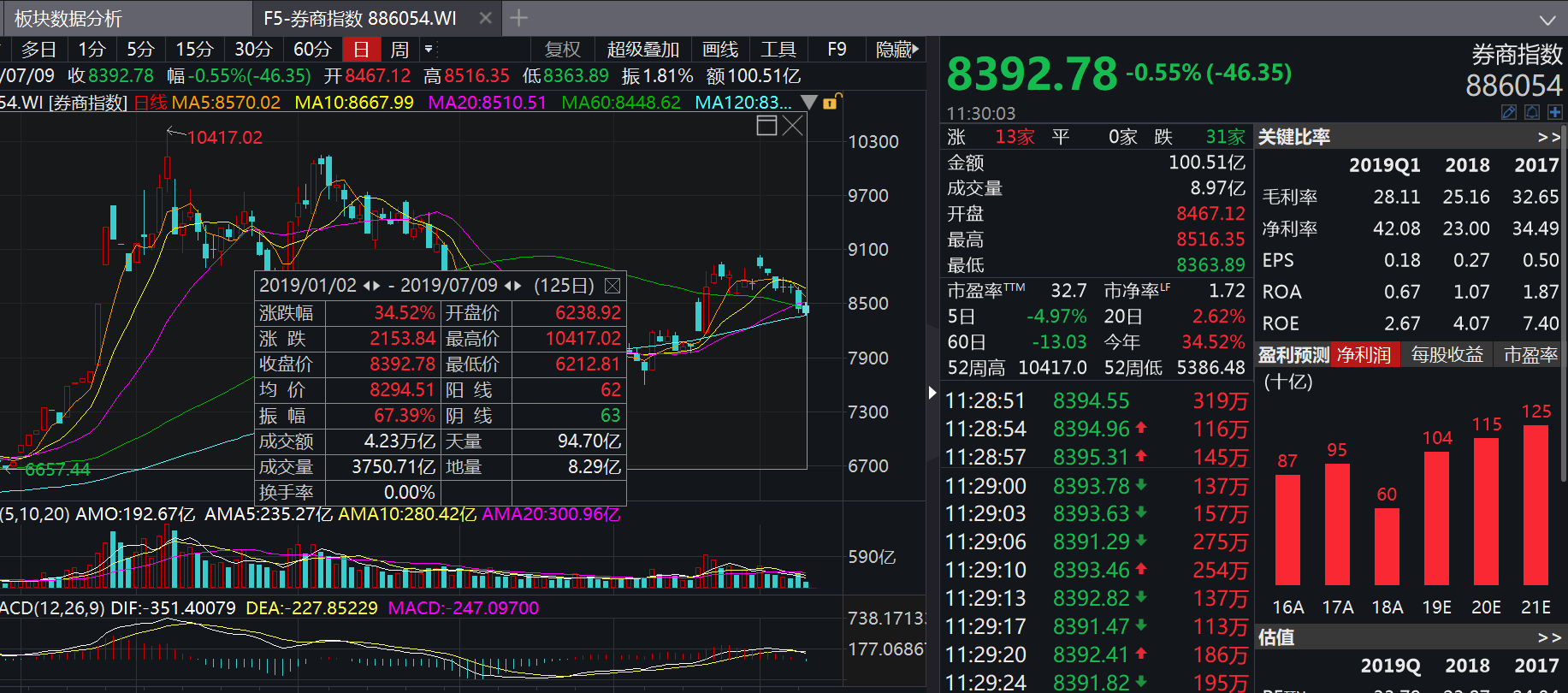Click the 2019Q1 column header in 关键比率
Viewport: 1568px width, 693px height.
[x=1384, y=165]
